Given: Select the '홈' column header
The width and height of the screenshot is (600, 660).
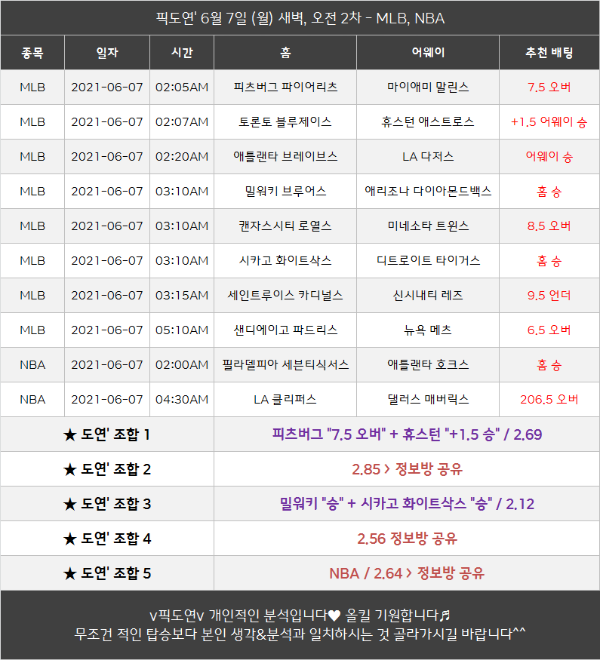Looking at the screenshot, I should pos(285,53).
